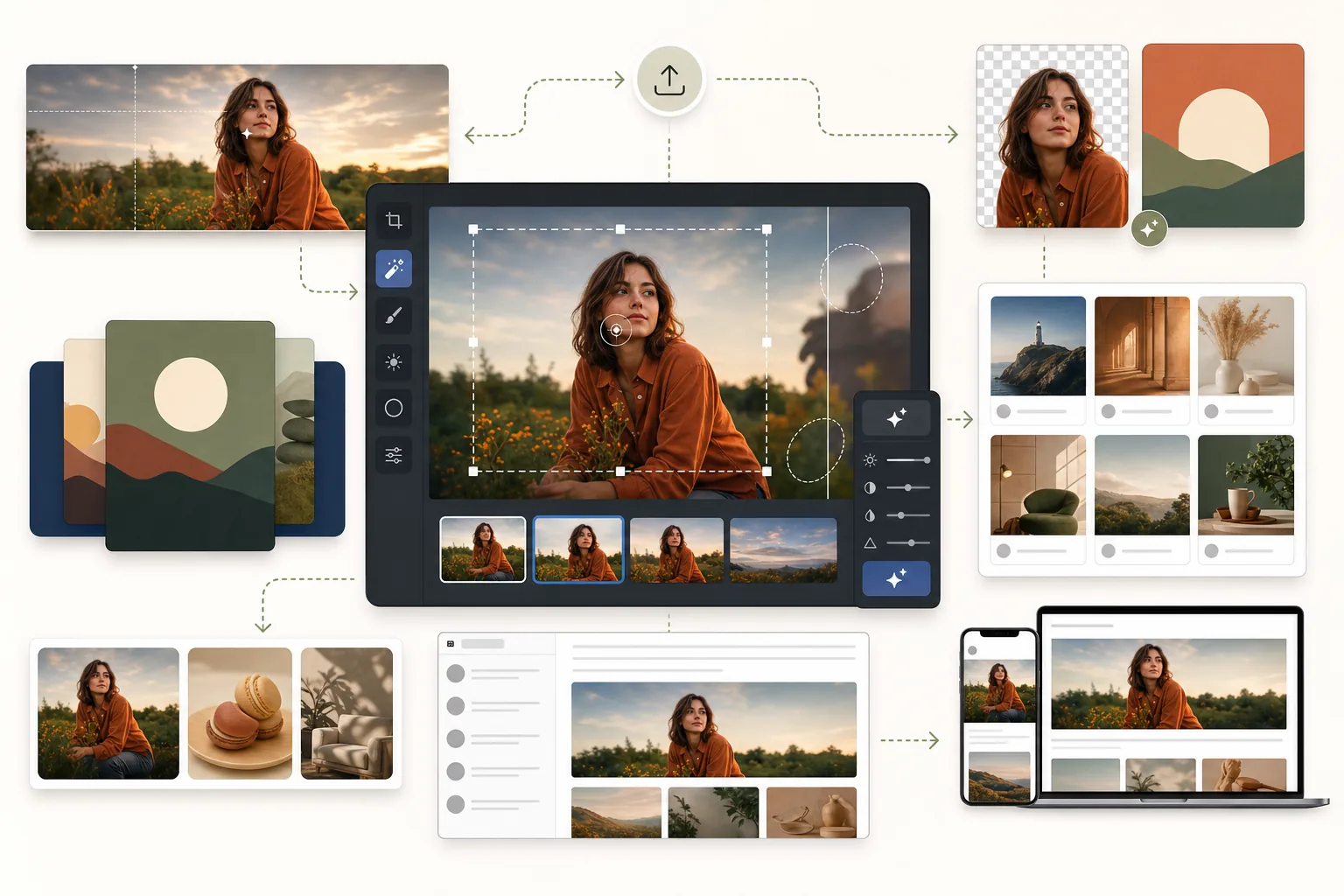
Task: Click the blue sparkle enhance button
Action: click(896, 578)
